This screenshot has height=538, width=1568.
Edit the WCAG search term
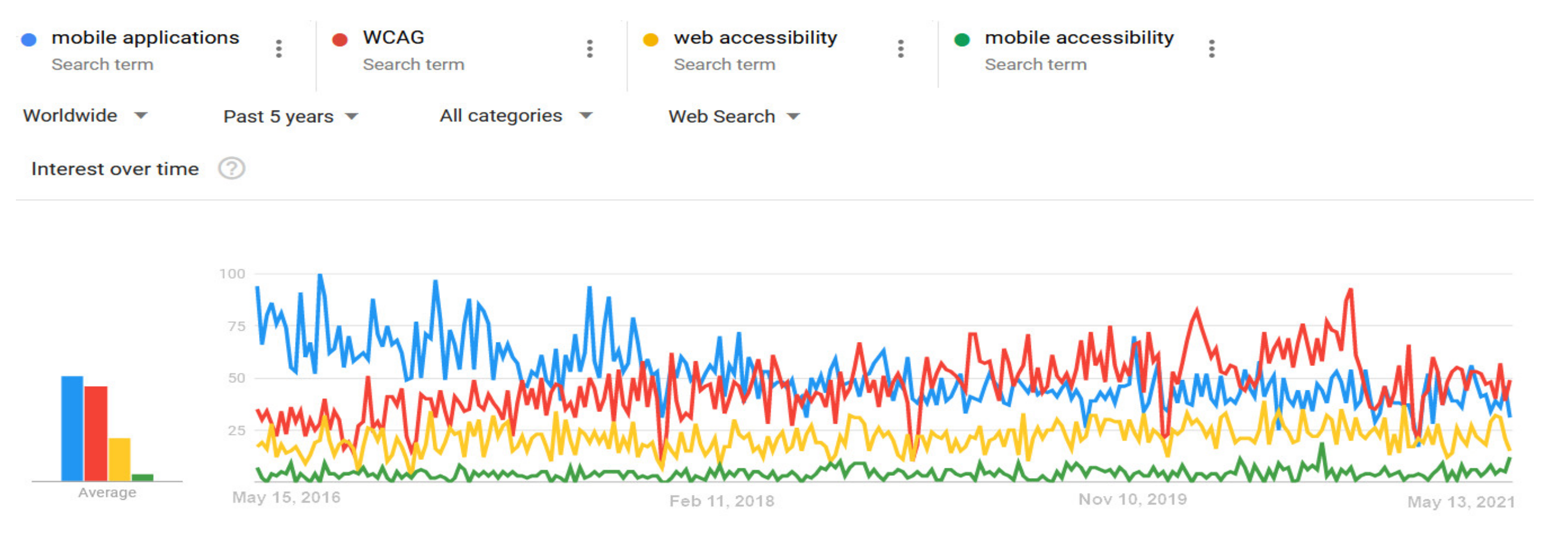[393, 38]
